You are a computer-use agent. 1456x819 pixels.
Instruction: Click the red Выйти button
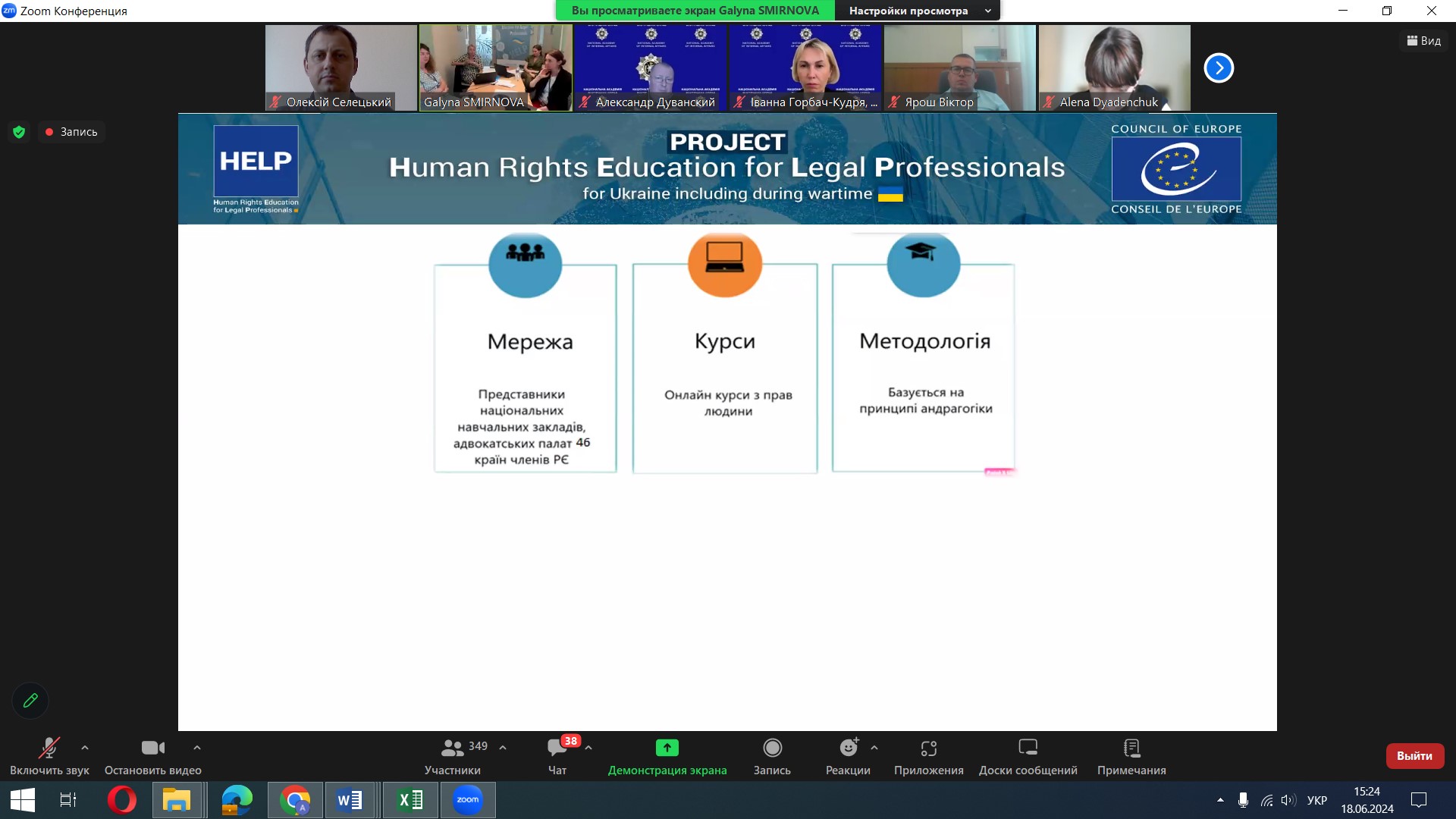click(x=1414, y=756)
